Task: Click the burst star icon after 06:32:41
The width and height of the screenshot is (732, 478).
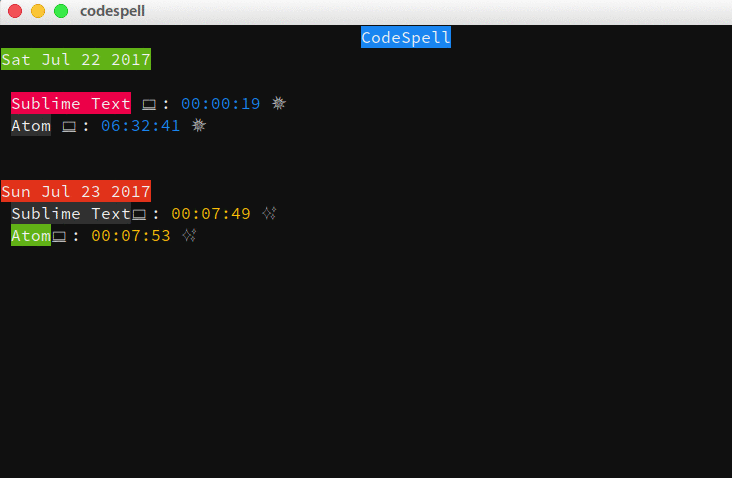Action: (x=199, y=126)
